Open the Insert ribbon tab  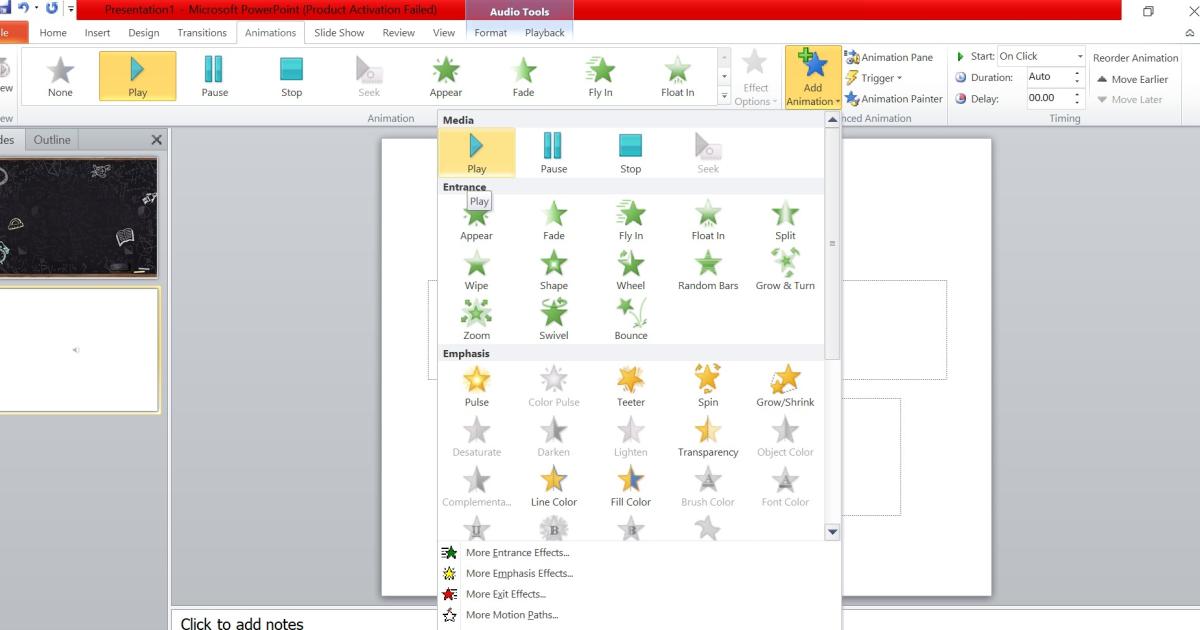(x=97, y=33)
